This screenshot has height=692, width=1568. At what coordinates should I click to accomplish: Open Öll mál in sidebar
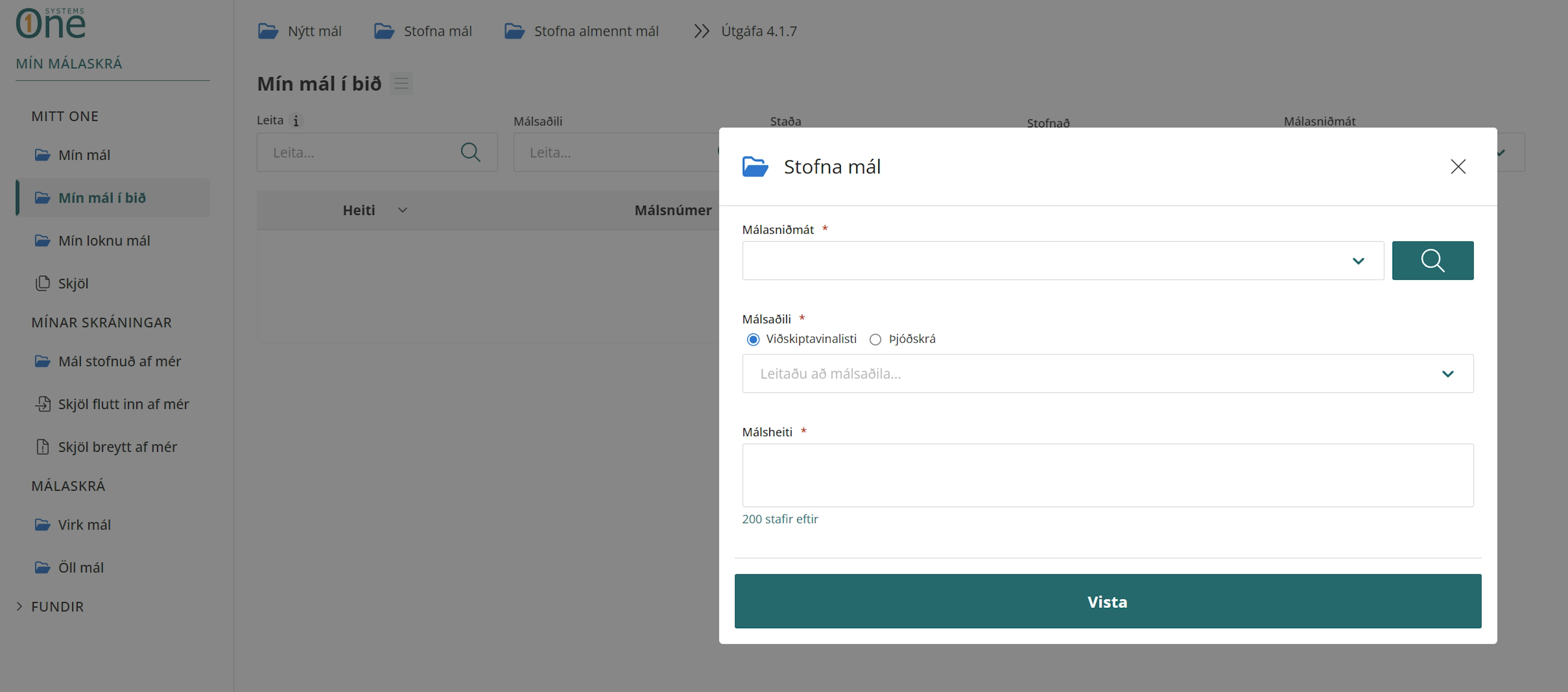point(81,567)
